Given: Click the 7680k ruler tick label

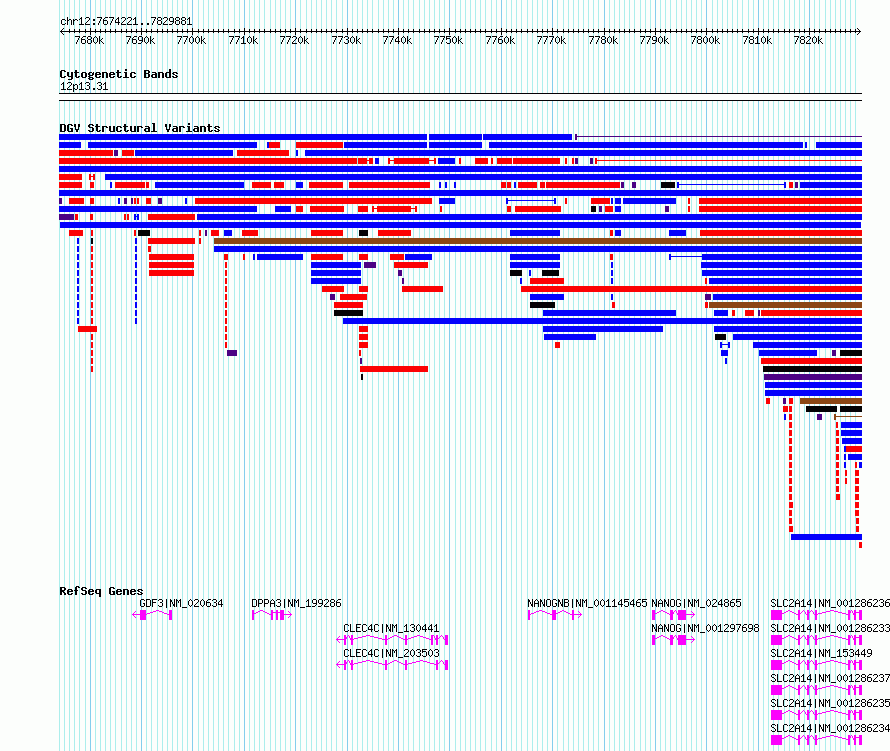Looking at the screenshot, I should (x=89, y=40).
